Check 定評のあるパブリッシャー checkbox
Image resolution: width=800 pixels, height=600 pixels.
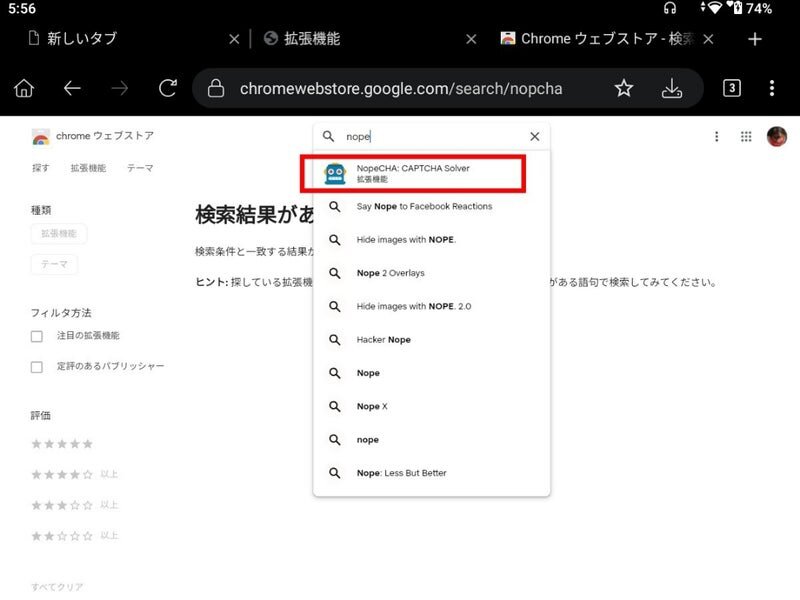click(x=37, y=367)
